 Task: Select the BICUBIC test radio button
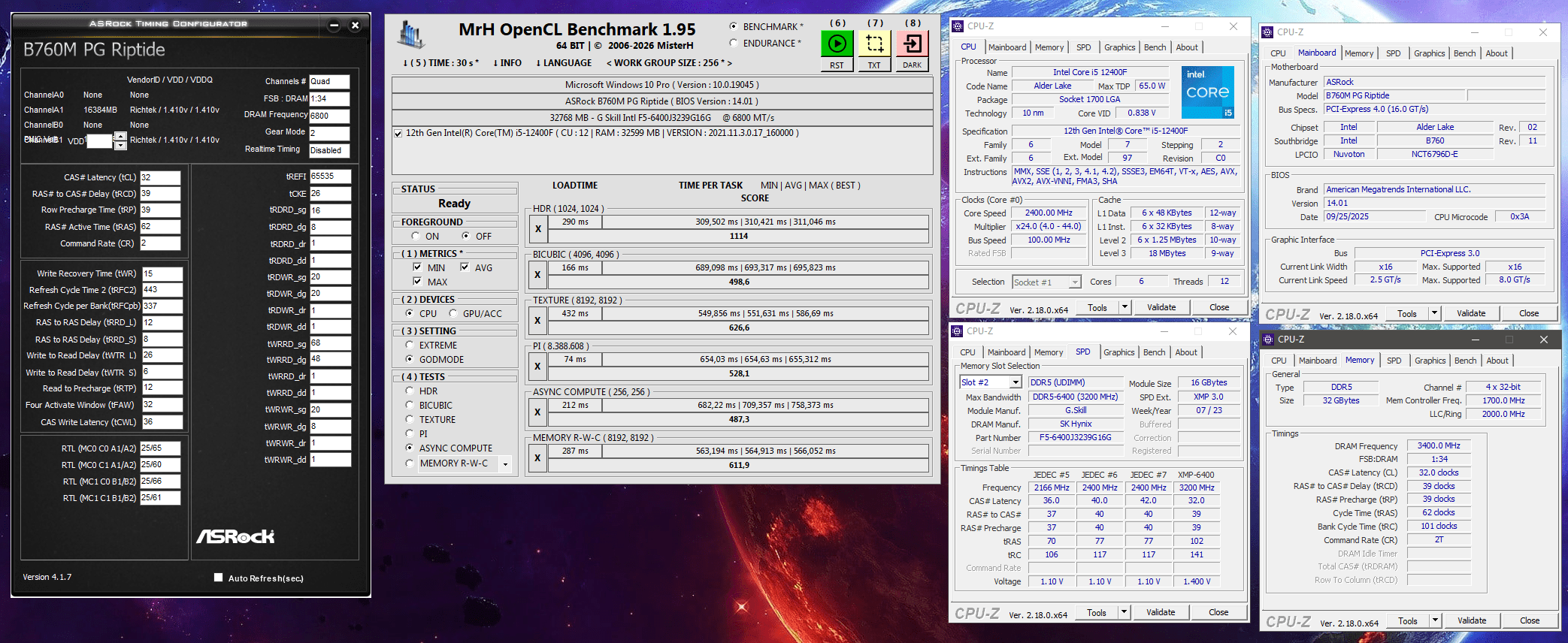410,405
